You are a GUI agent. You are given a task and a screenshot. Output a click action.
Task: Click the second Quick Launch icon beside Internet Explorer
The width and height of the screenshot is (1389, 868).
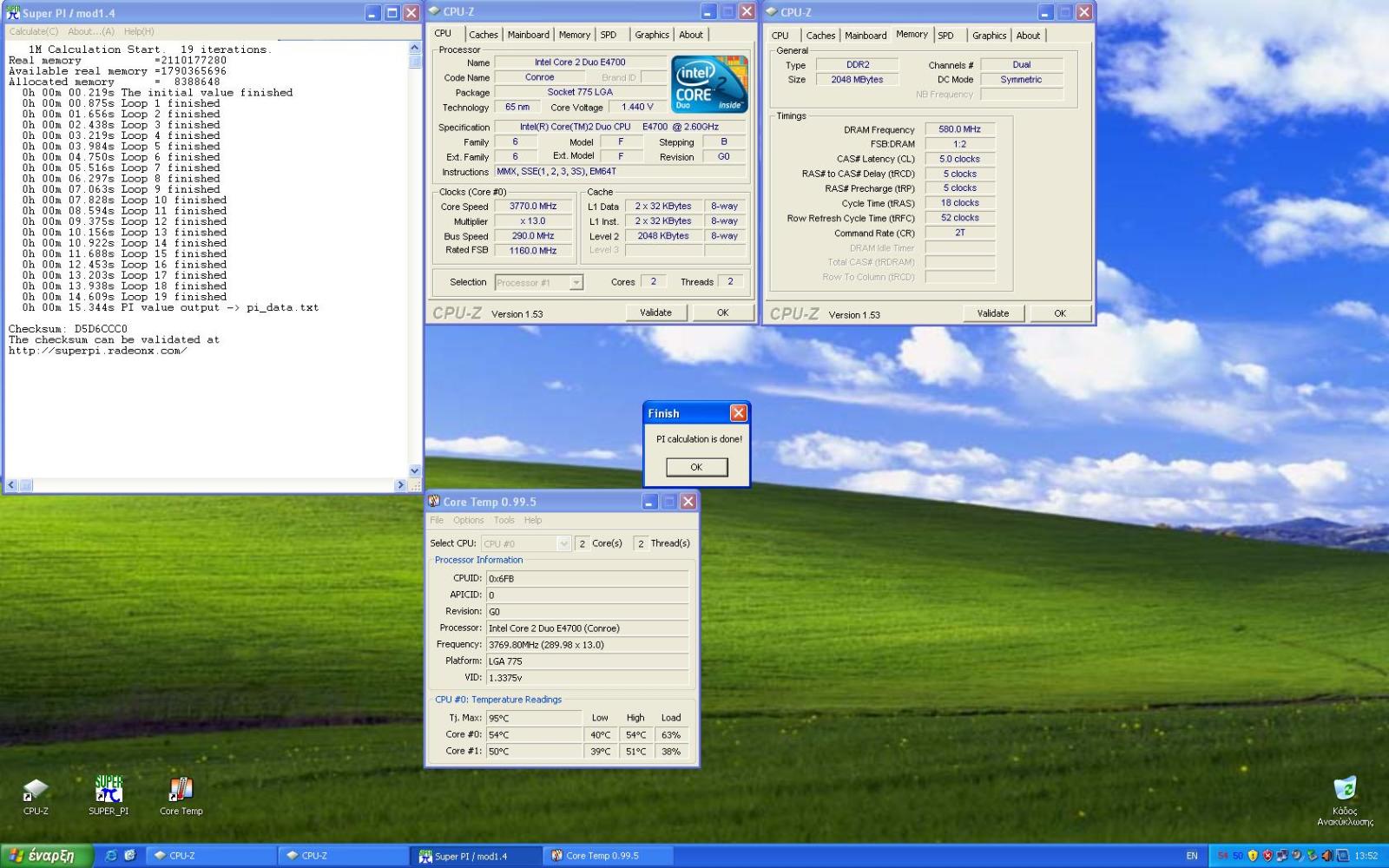click(130, 855)
